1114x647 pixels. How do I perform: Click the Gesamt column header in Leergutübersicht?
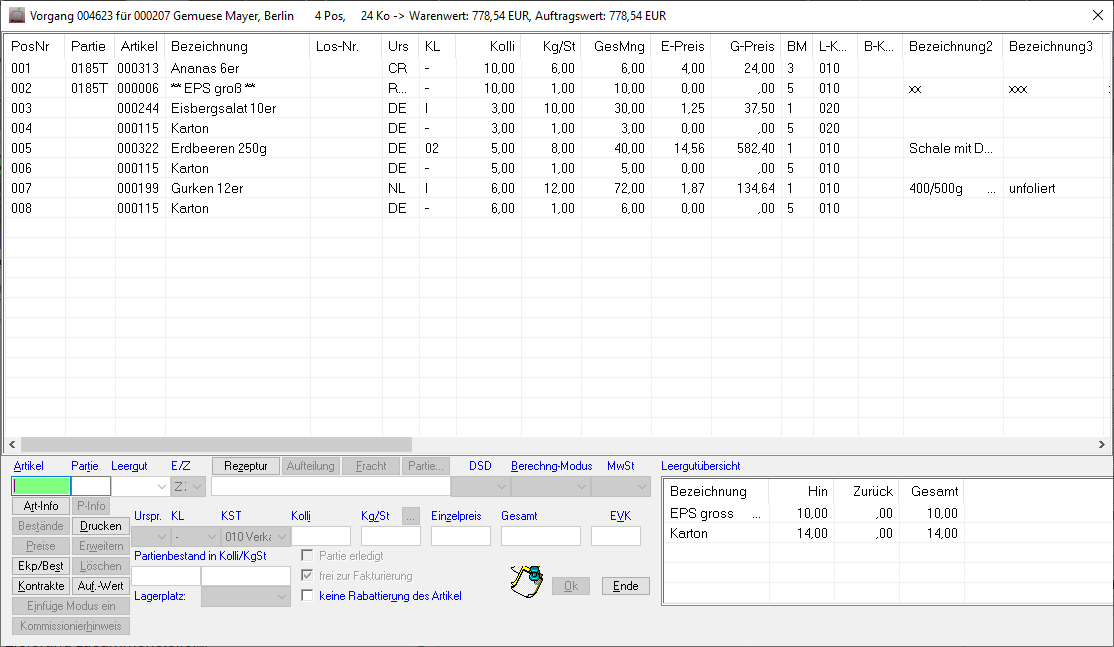931,491
